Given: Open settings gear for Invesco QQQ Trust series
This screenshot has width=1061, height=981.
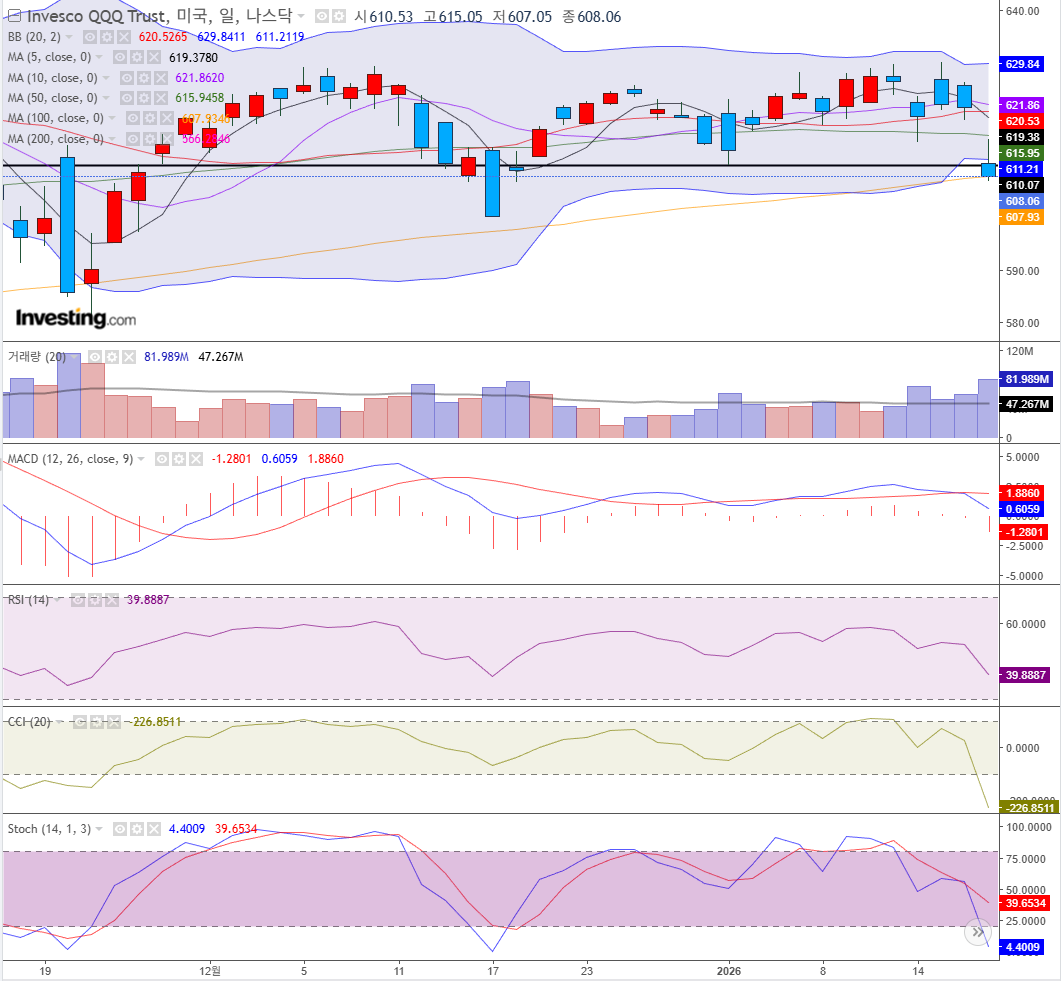Looking at the screenshot, I should (x=338, y=16).
